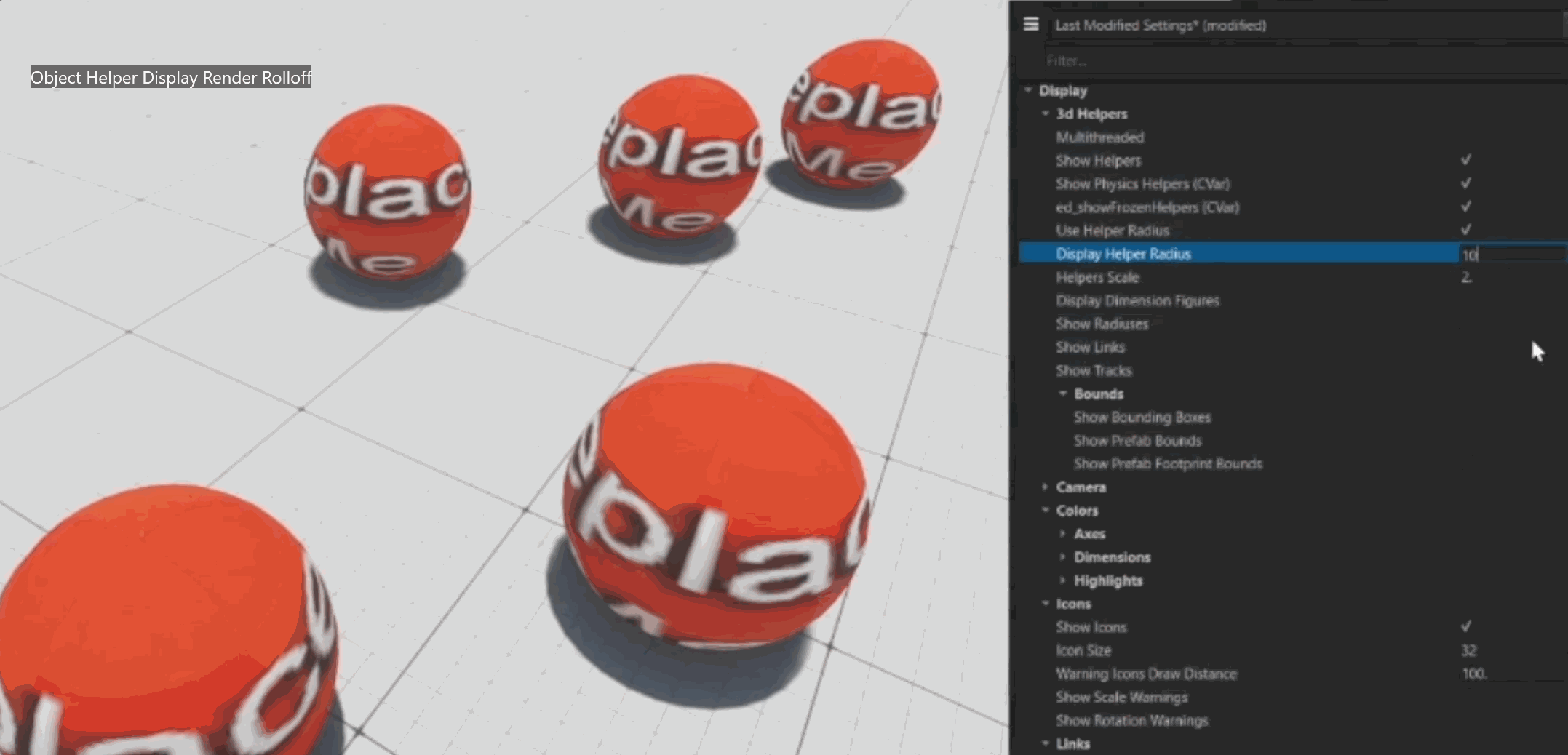The width and height of the screenshot is (1568, 755).
Task: Collapse the Icons group
Action: click(1046, 603)
